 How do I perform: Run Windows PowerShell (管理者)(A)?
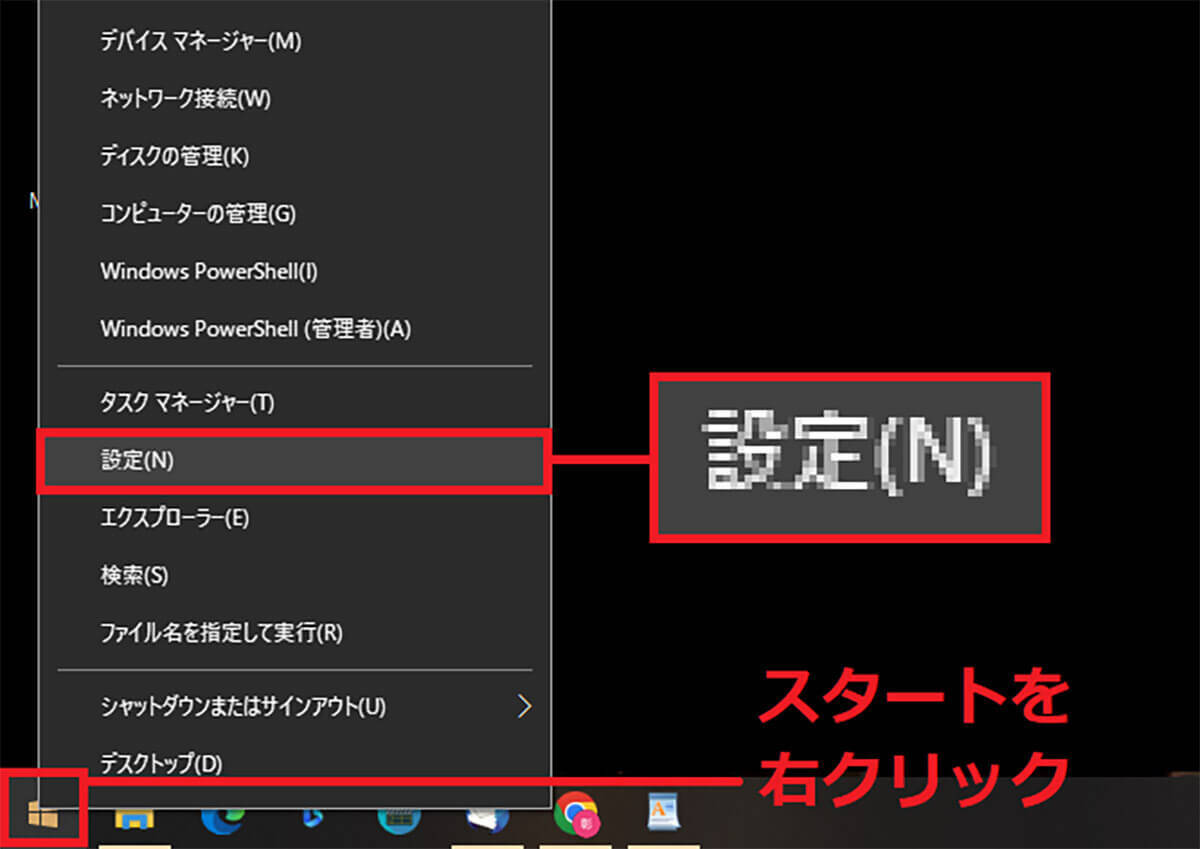tap(256, 329)
